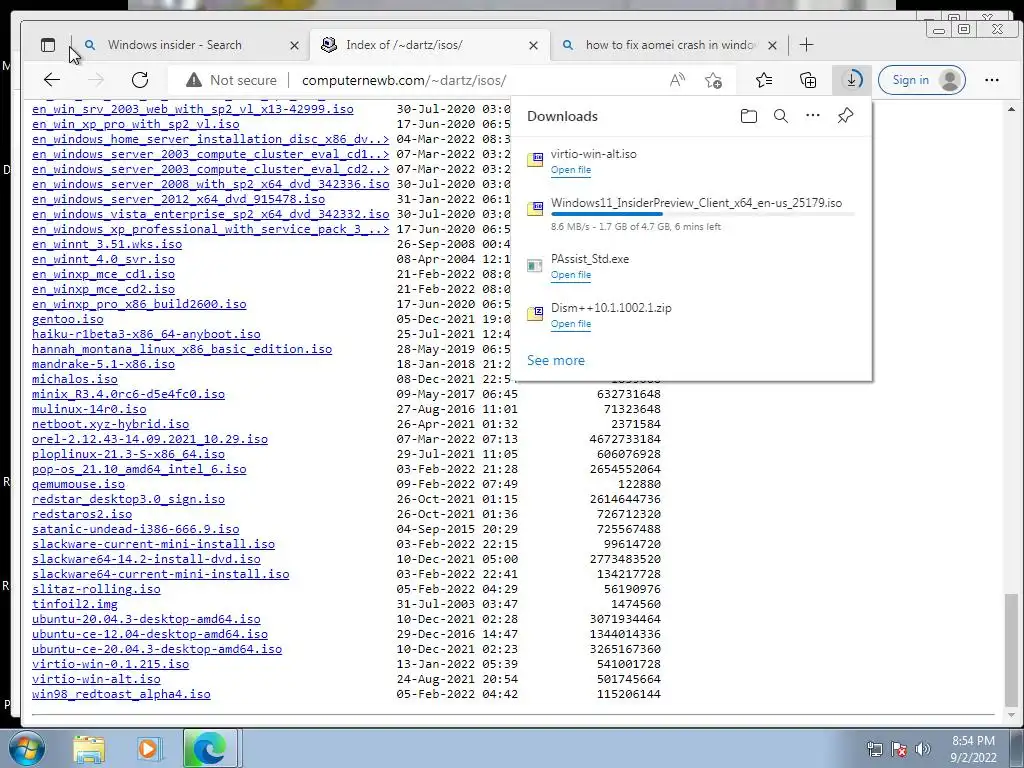
Task: Open haiku-r1beta3-x86_64-anyboot.iso link
Action: point(146,334)
